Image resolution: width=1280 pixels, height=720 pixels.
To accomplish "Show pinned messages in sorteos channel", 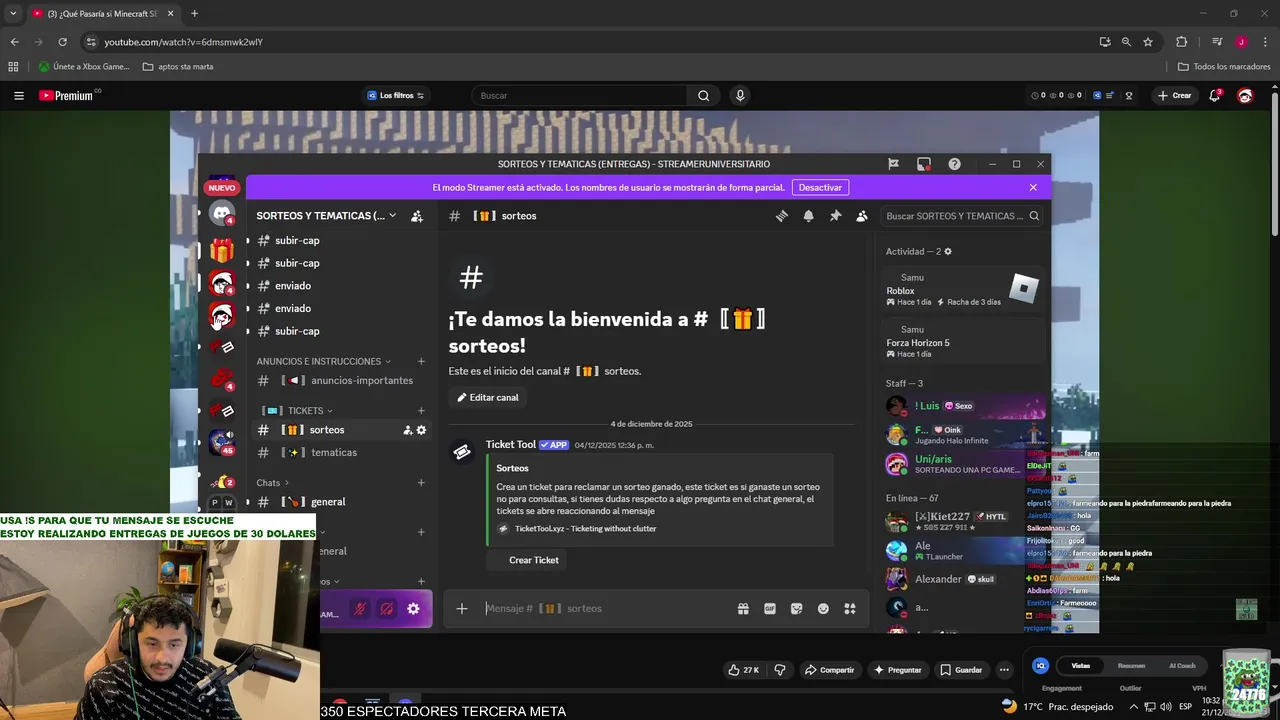I will tap(835, 216).
